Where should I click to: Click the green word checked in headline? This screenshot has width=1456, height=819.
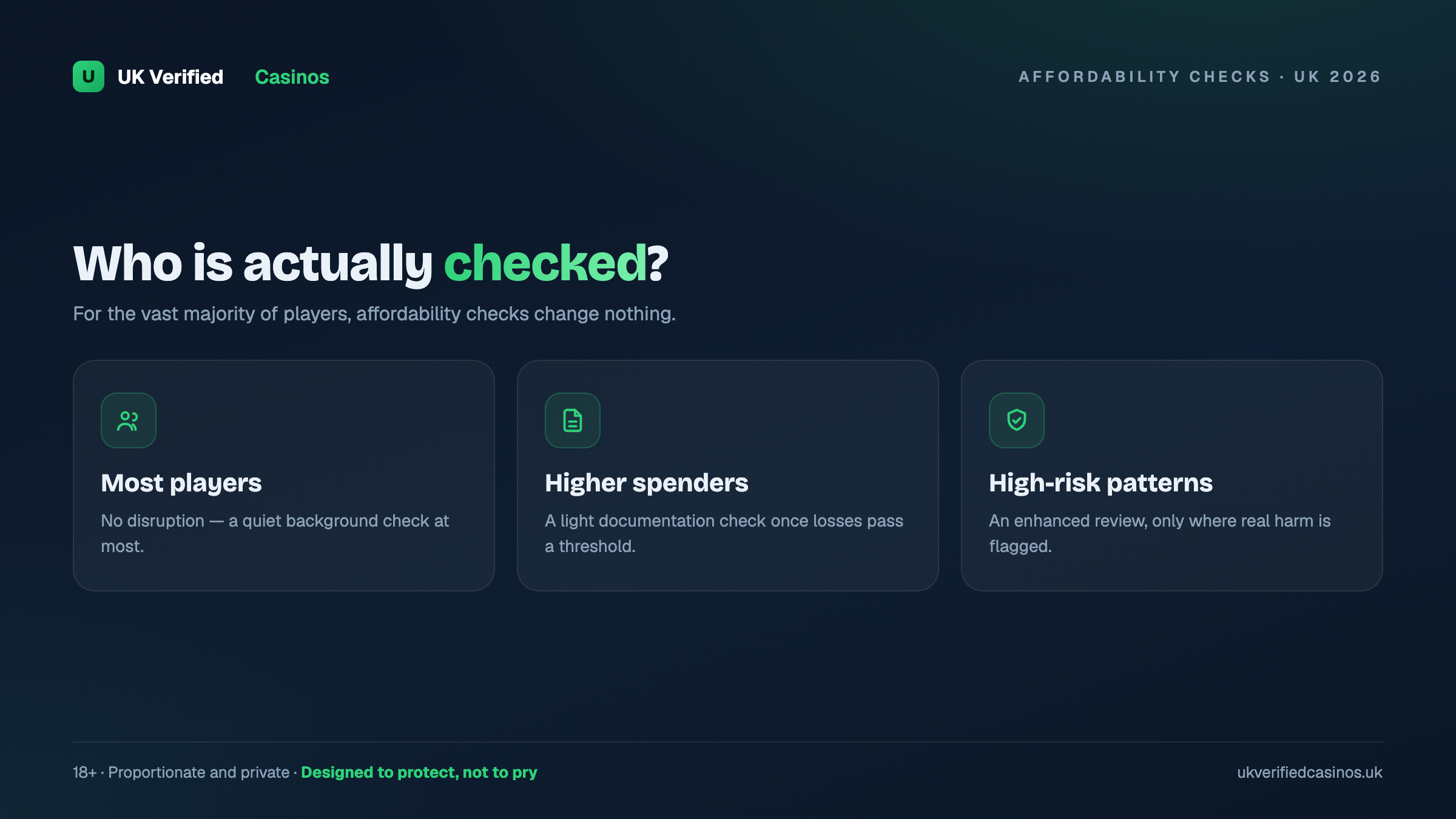tap(545, 263)
